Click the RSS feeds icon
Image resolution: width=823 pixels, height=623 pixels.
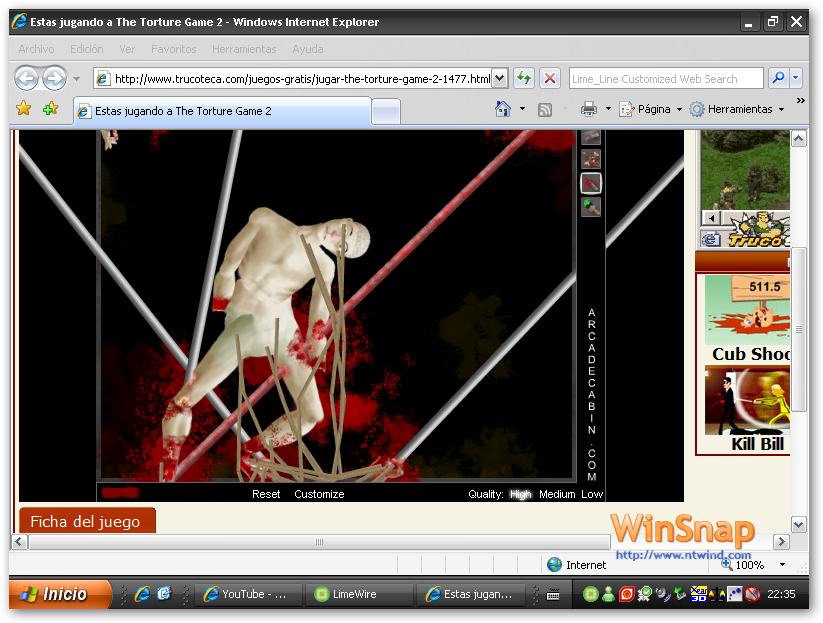tap(545, 110)
